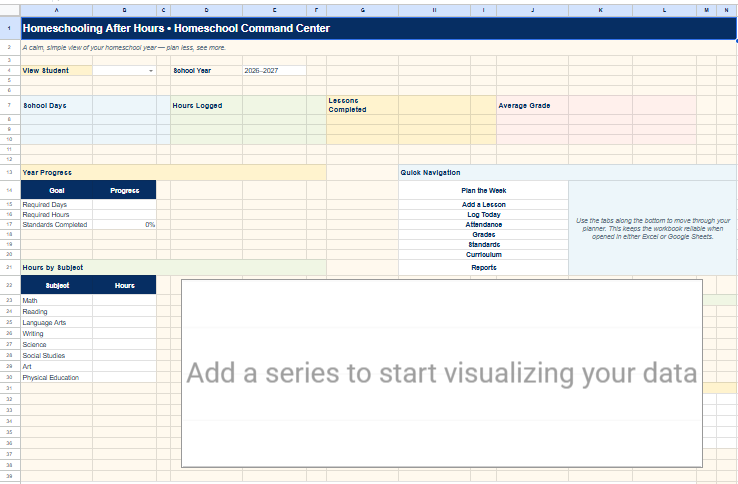Click the Year Progress section header

[174, 172]
